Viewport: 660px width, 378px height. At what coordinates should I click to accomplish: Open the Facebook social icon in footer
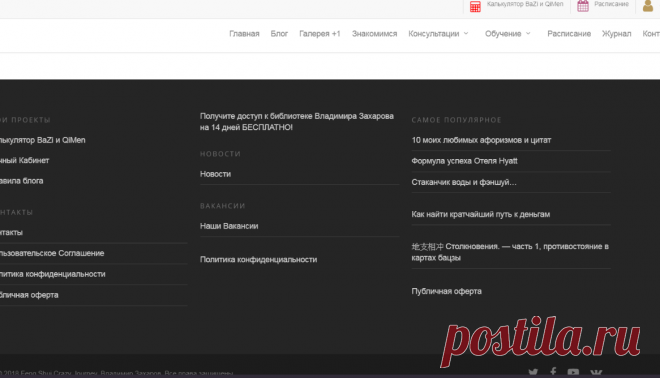point(553,372)
